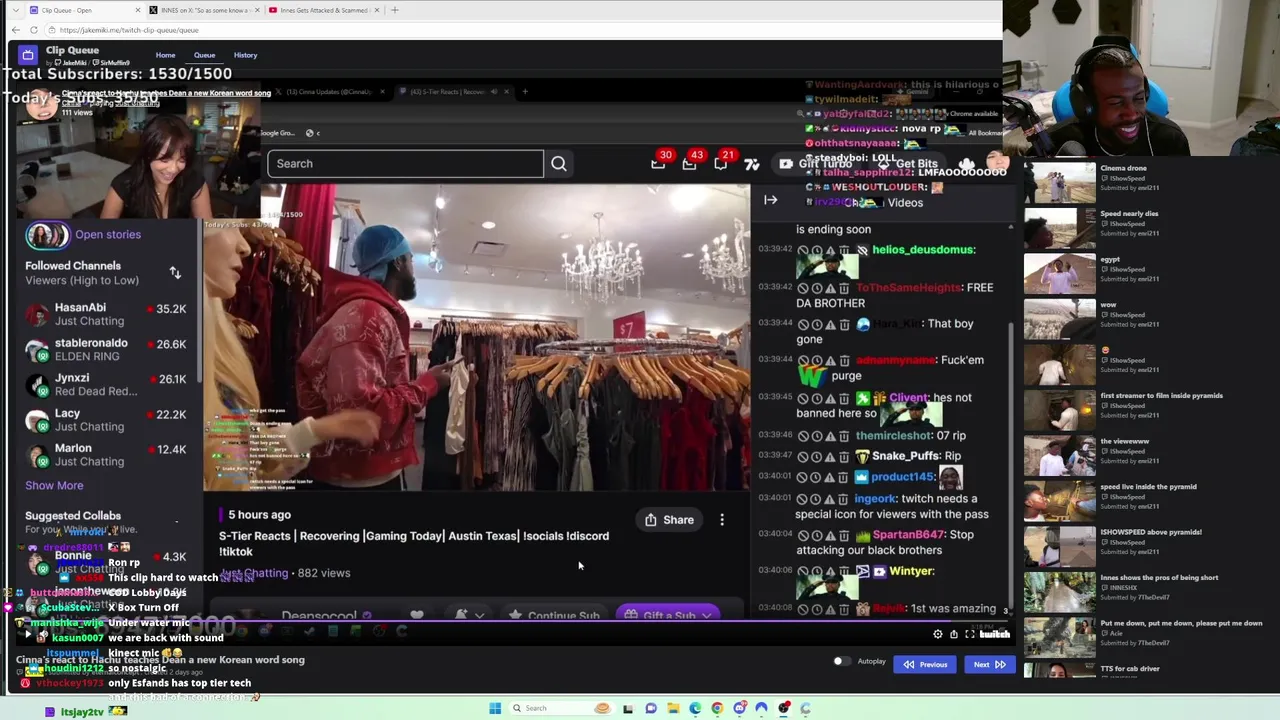Open Google Chrome from the taskbar
The image size is (1280, 720).
pos(717,708)
